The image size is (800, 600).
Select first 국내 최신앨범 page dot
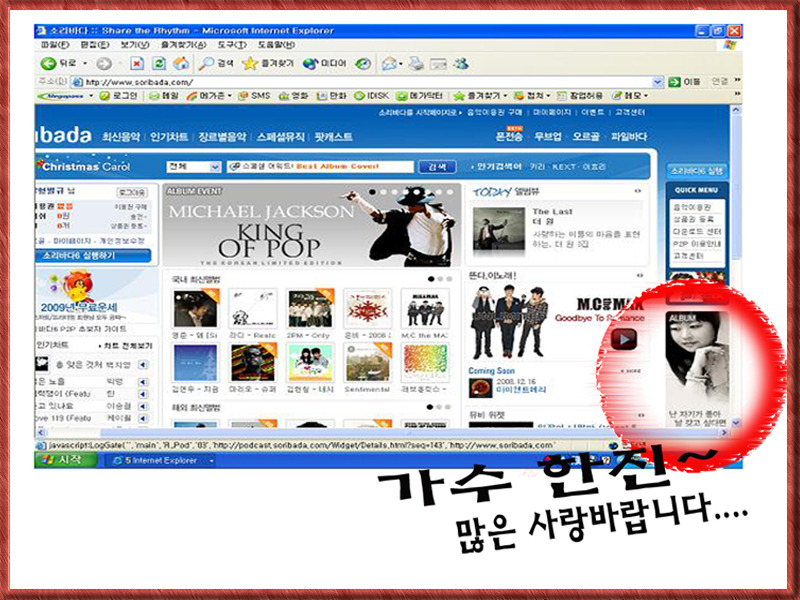pos(431,279)
